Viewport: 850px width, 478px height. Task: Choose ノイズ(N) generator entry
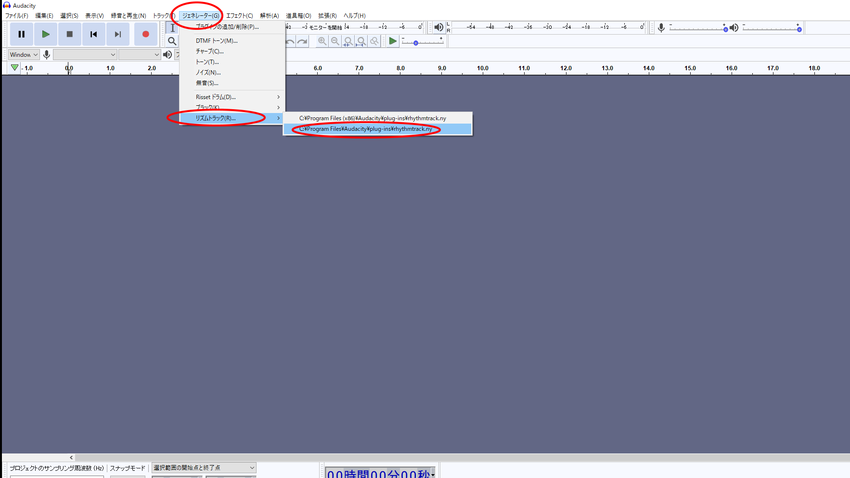pos(232,73)
